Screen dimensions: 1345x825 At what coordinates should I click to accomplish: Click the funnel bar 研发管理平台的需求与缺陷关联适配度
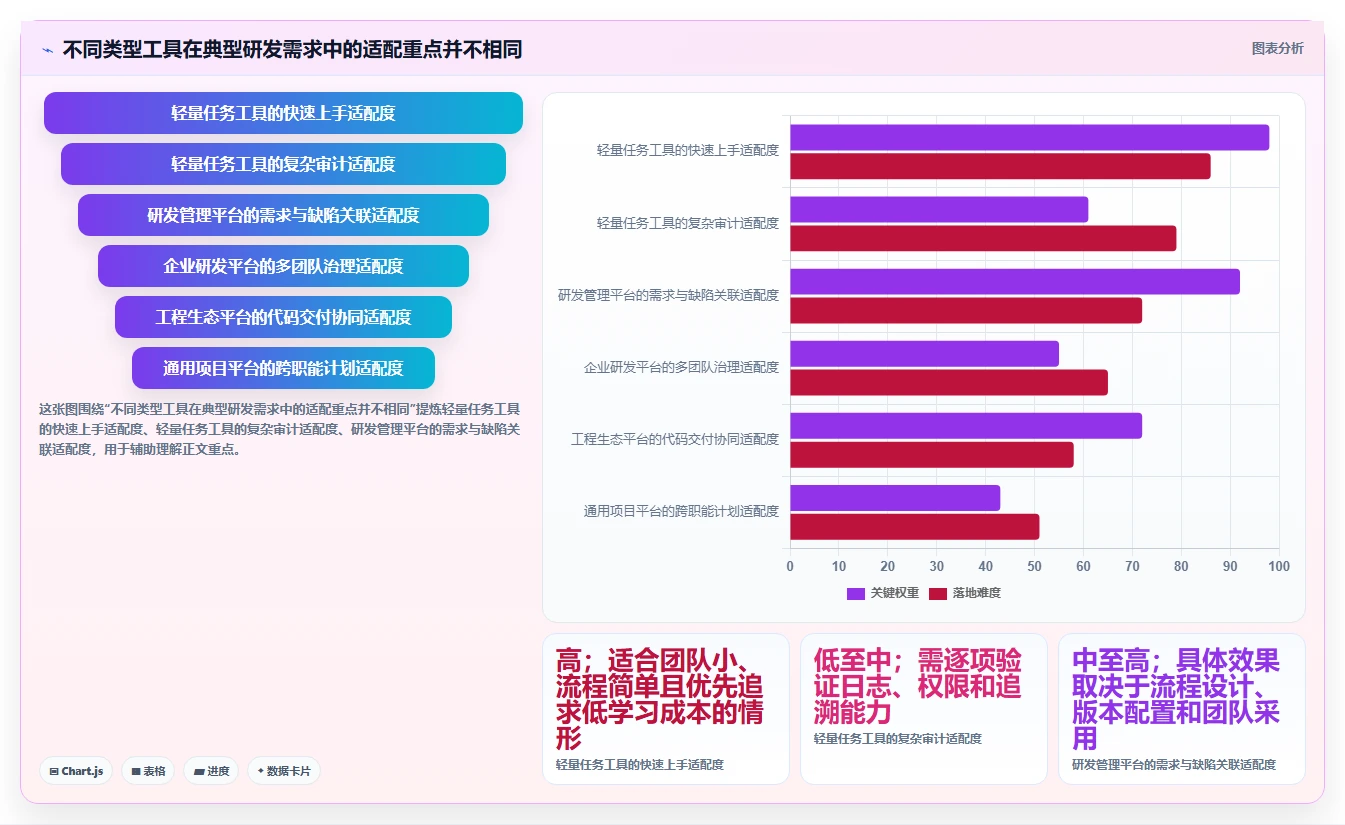coord(283,215)
